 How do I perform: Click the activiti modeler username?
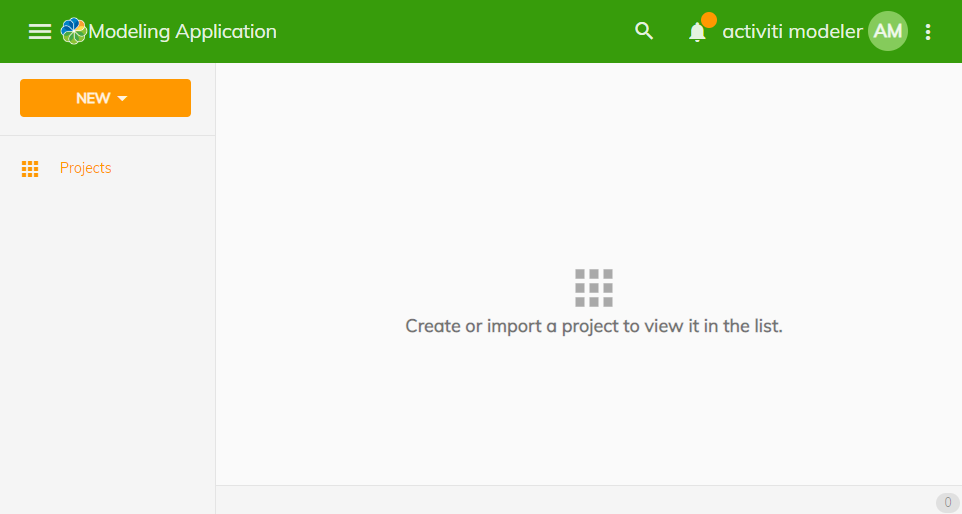click(x=792, y=31)
